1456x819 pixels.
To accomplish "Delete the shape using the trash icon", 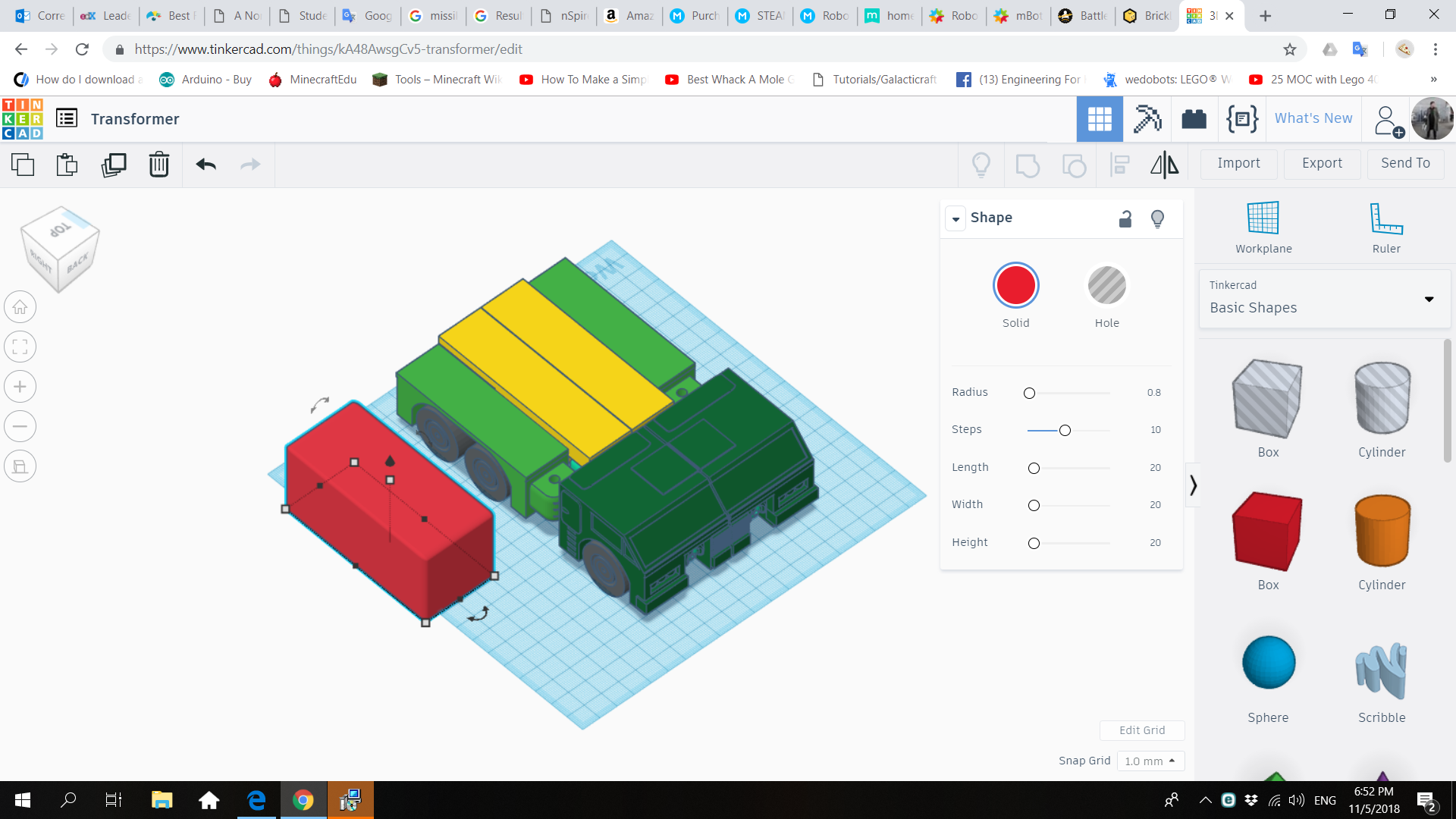I will click(x=159, y=164).
